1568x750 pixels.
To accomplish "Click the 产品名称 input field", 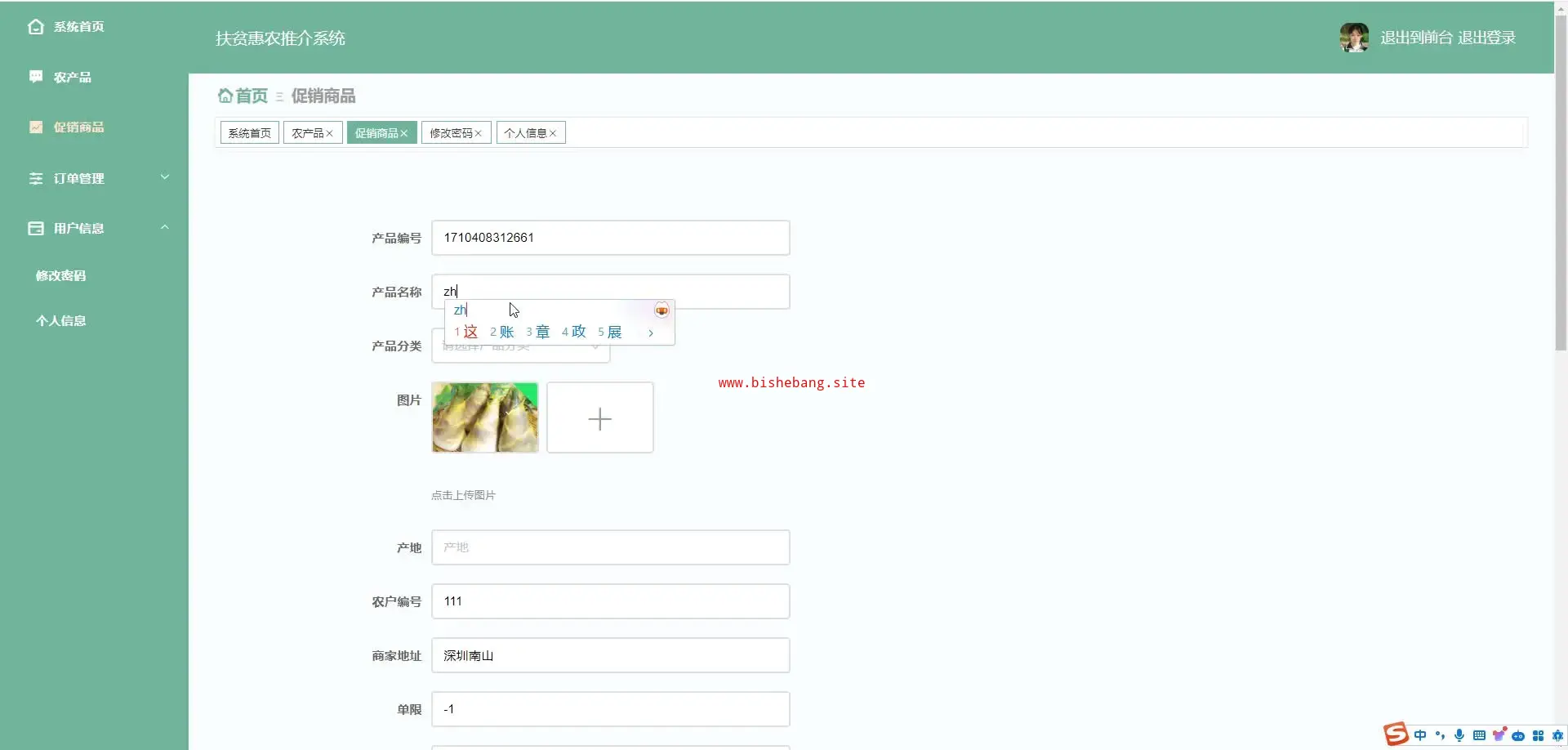I will pos(610,292).
